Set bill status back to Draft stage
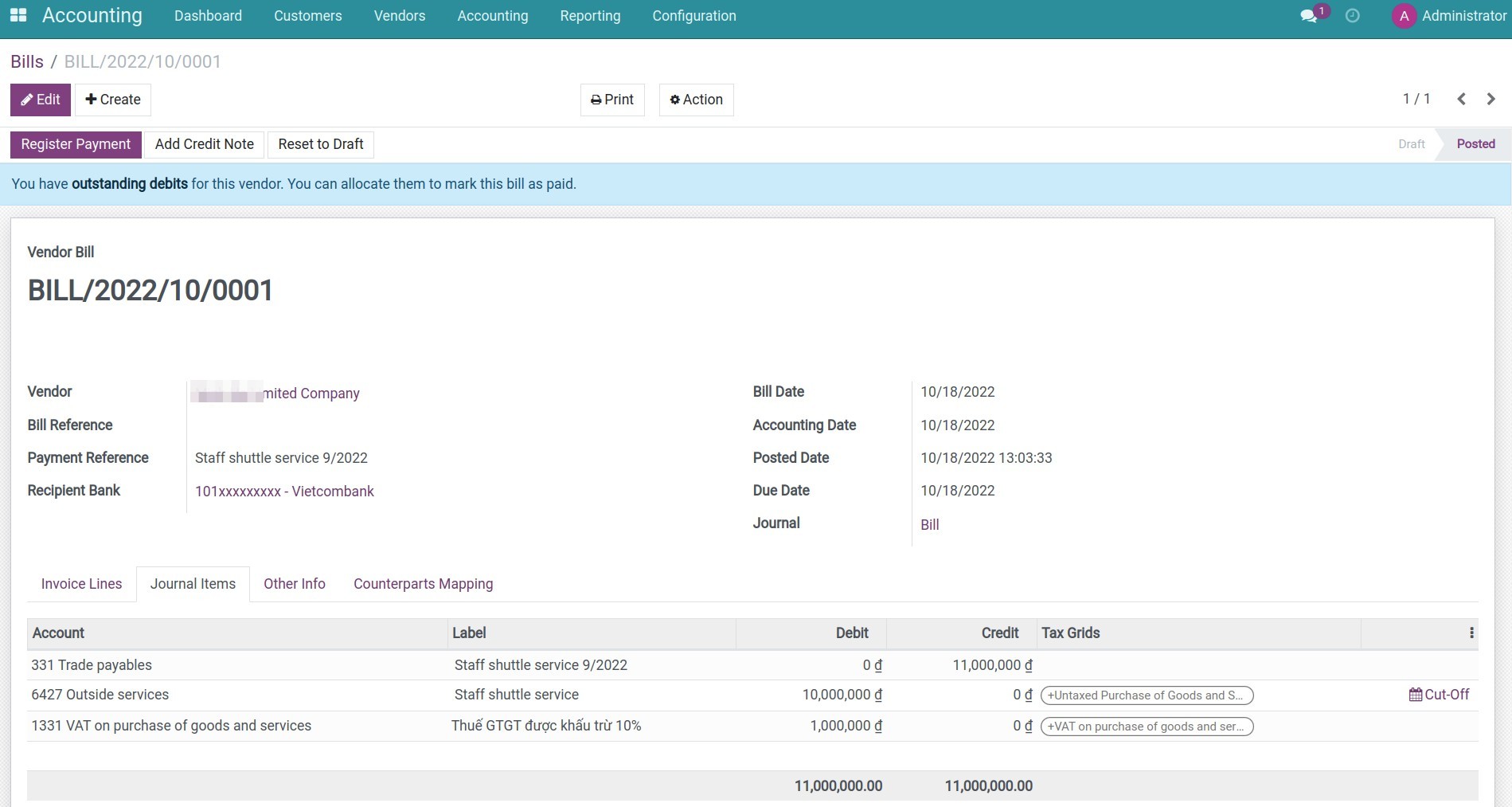This screenshot has height=807, width=1512. pos(1410,144)
